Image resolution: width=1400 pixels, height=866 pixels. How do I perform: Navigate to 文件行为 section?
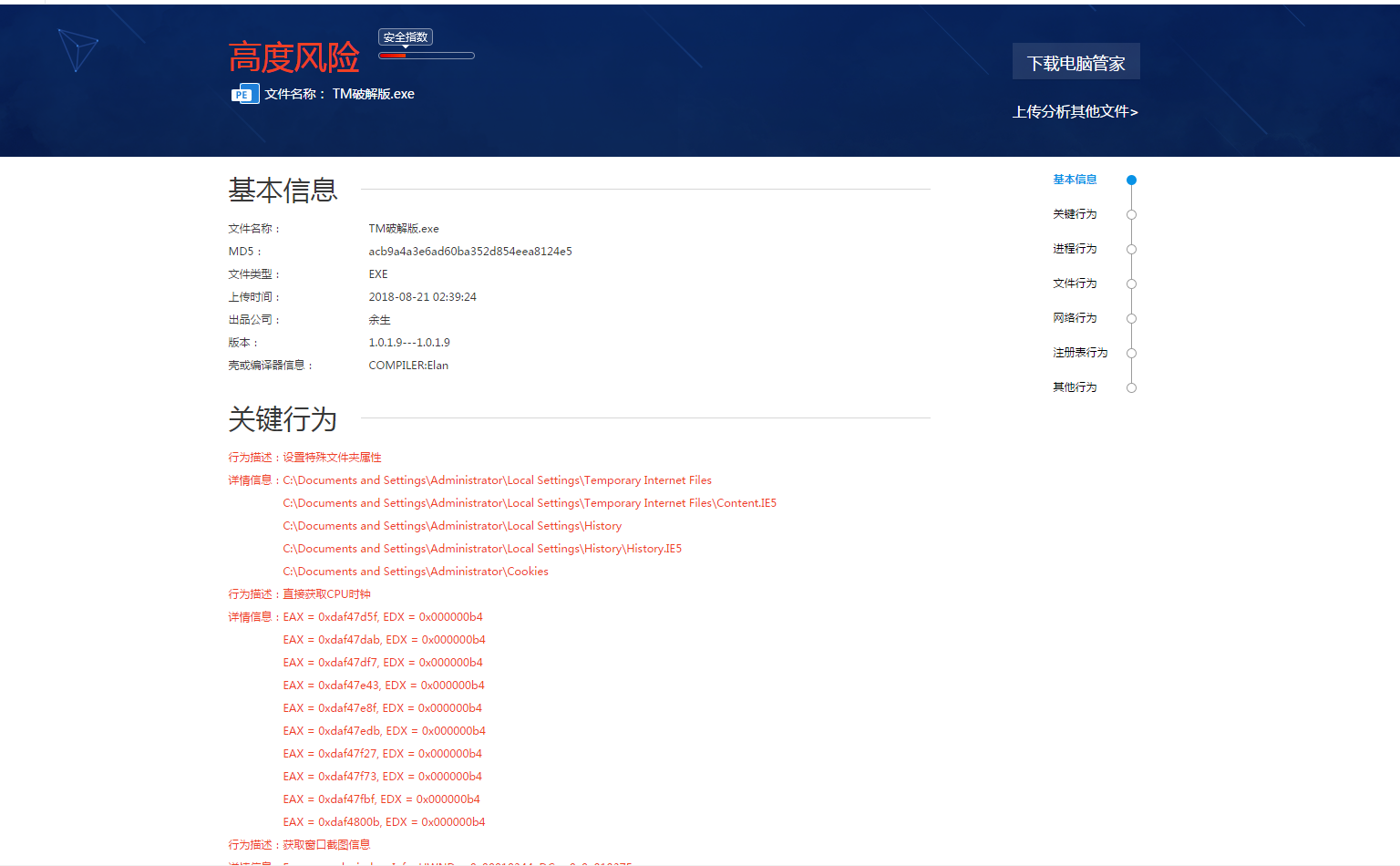pos(1075,284)
